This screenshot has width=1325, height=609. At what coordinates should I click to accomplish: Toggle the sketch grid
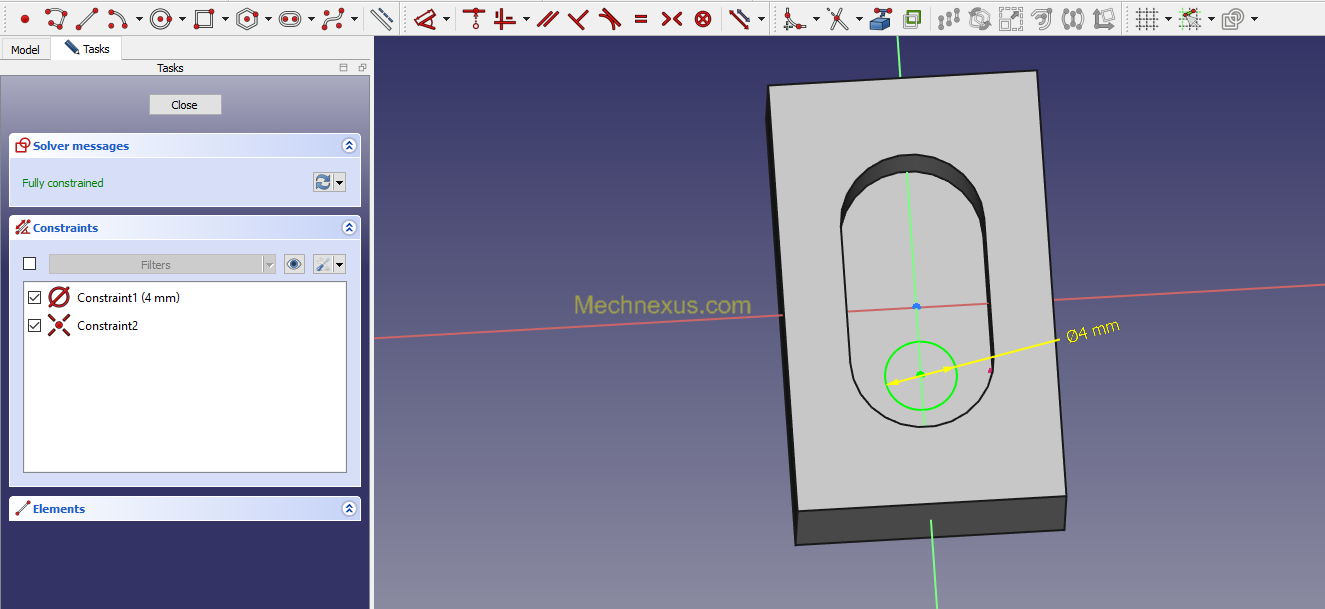[1147, 18]
